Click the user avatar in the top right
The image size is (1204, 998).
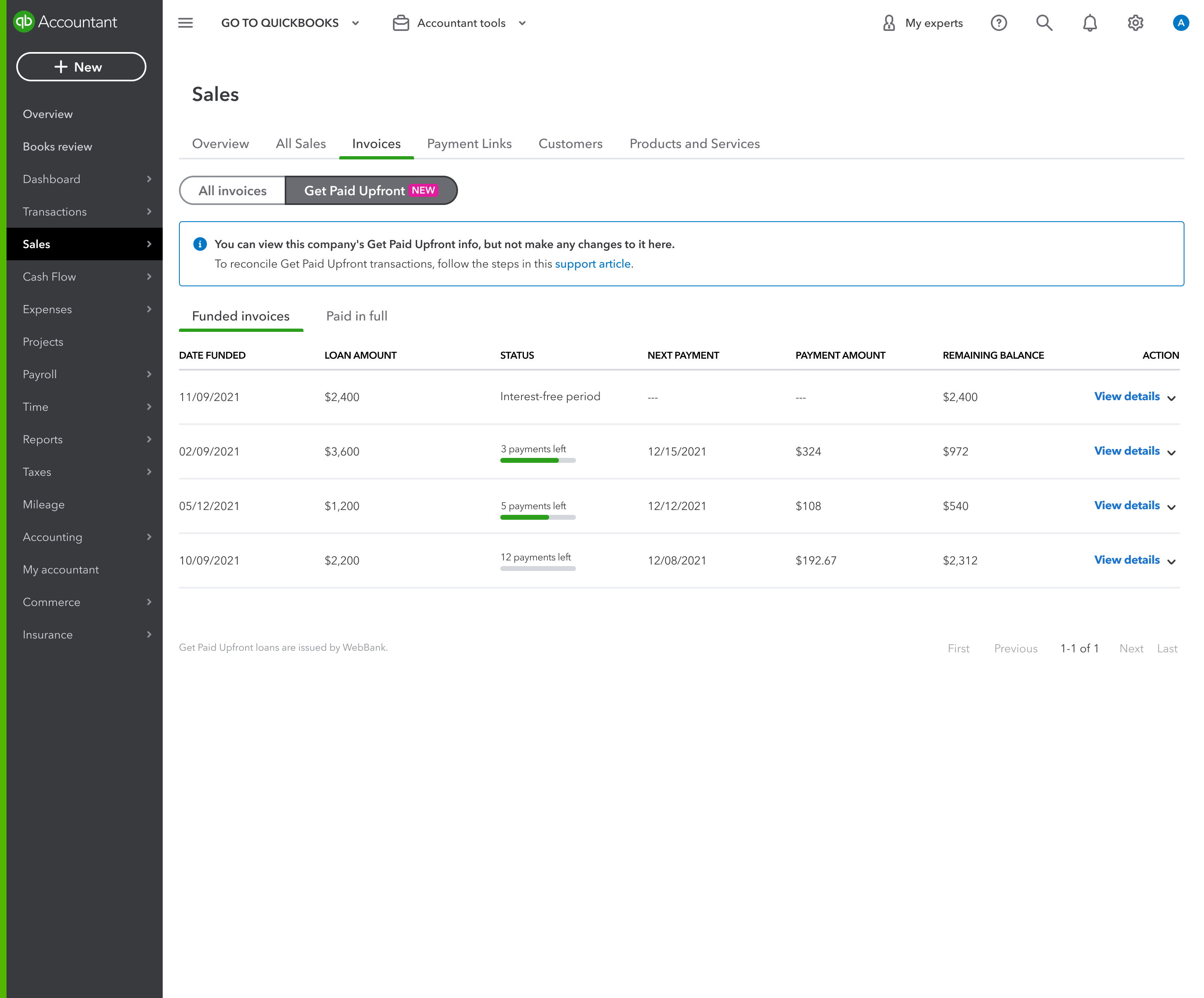[x=1182, y=23]
